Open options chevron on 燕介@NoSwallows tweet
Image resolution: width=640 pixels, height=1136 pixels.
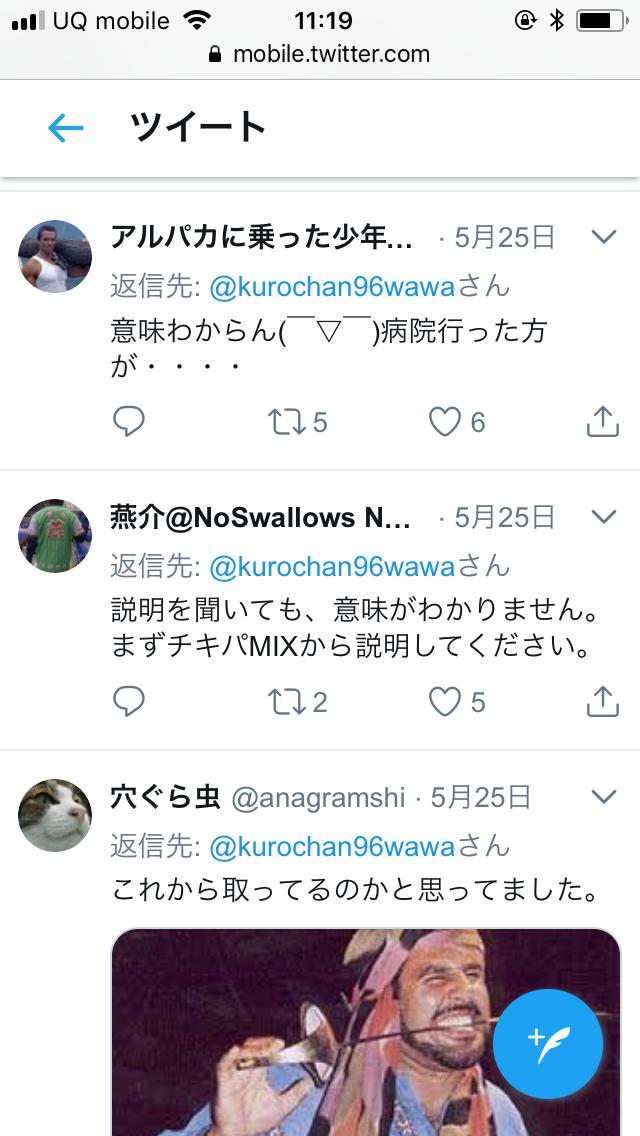coord(604,516)
